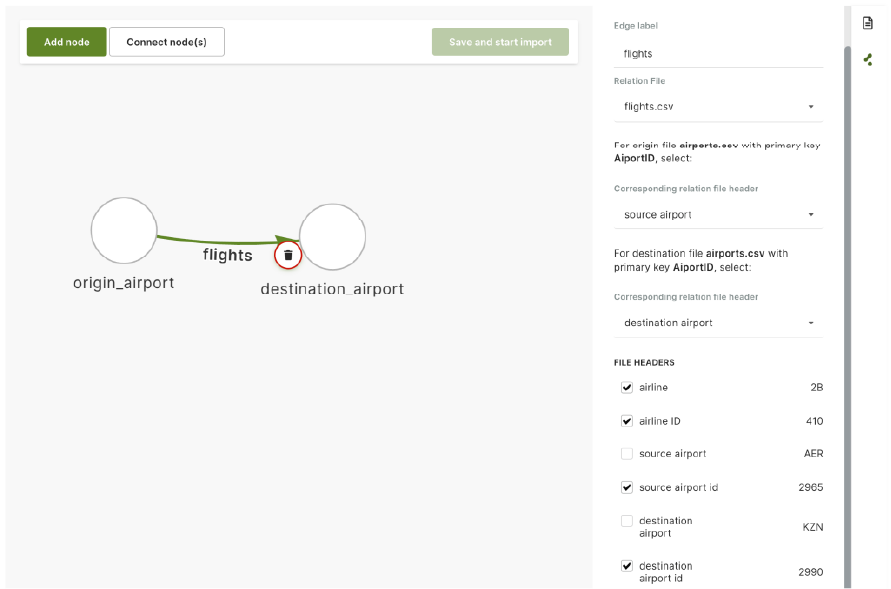
Task: Open the document icon in right sidebar
Action: pyautogui.click(x=867, y=23)
